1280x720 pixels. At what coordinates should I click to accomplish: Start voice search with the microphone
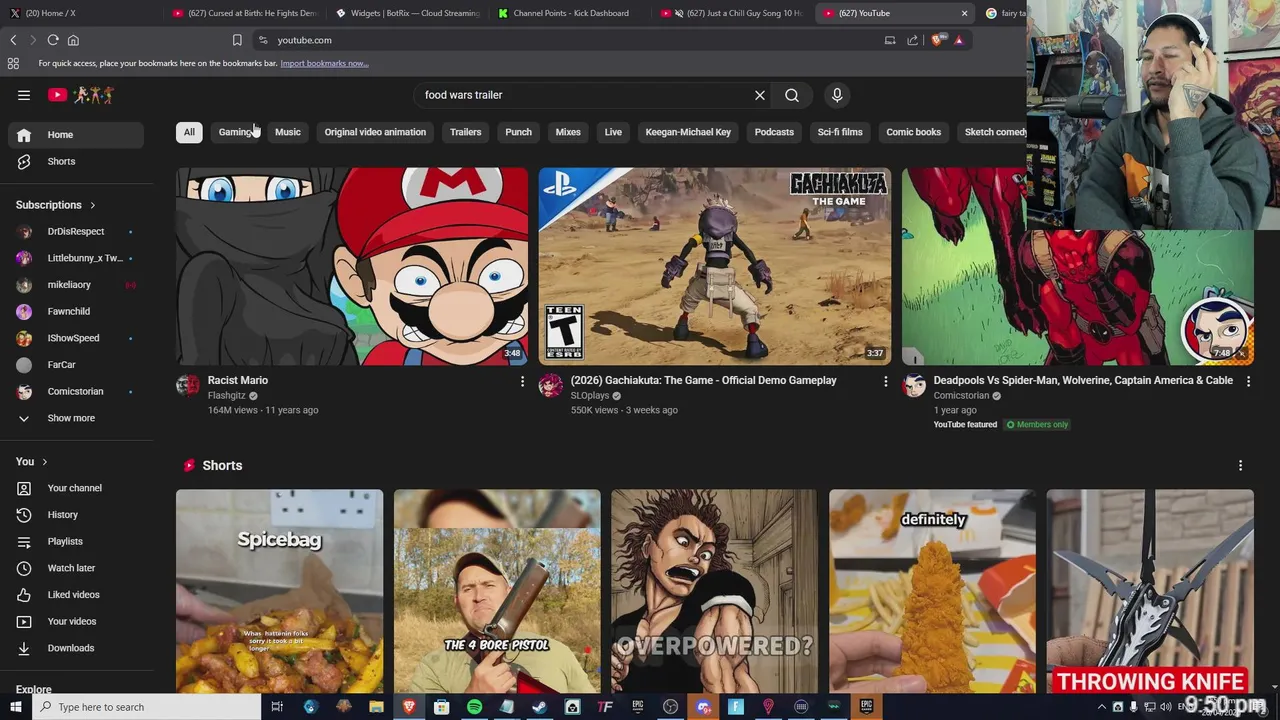tap(837, 95)
